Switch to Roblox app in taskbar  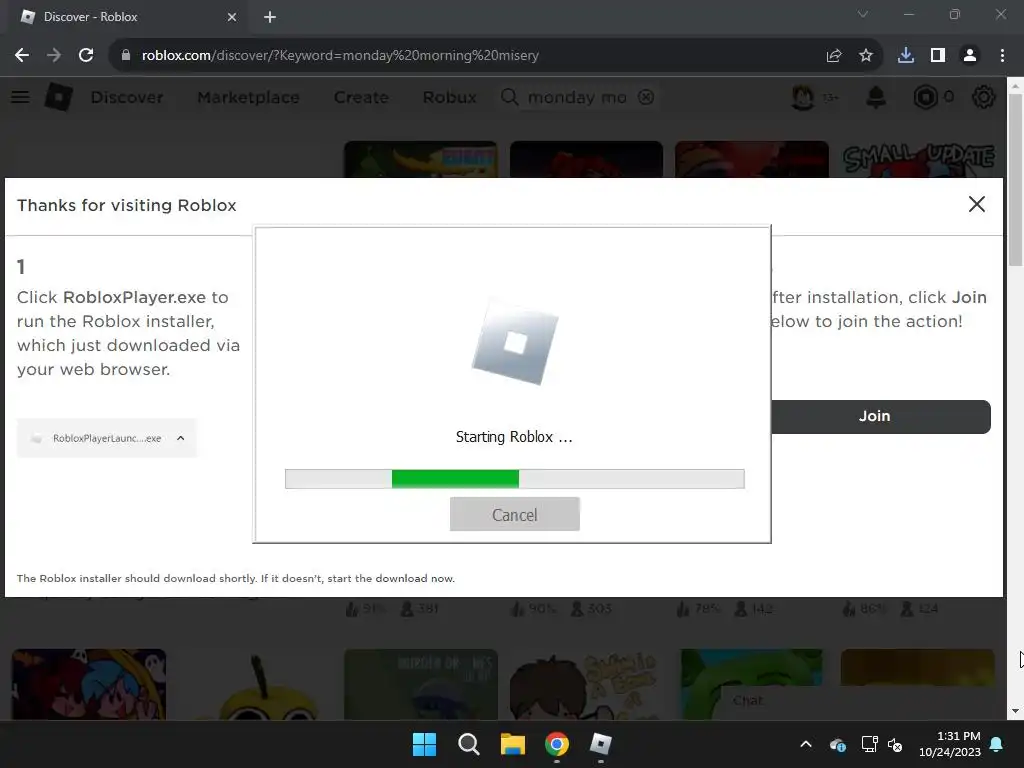[600, 744]
